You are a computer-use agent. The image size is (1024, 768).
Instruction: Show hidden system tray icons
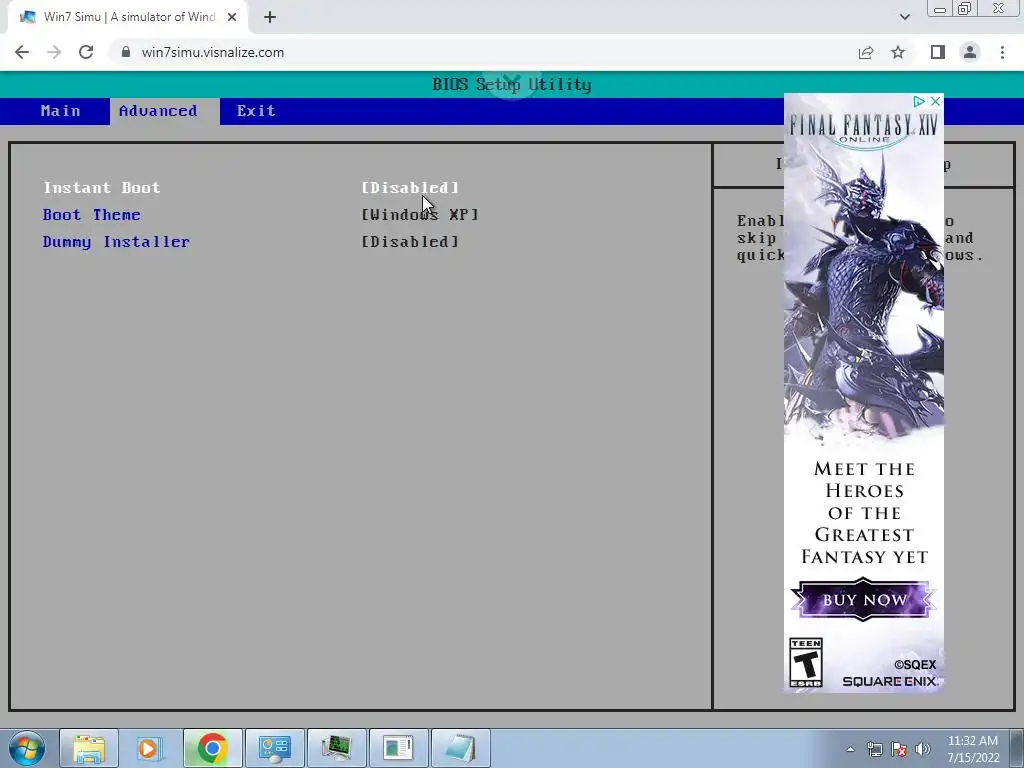850,749
